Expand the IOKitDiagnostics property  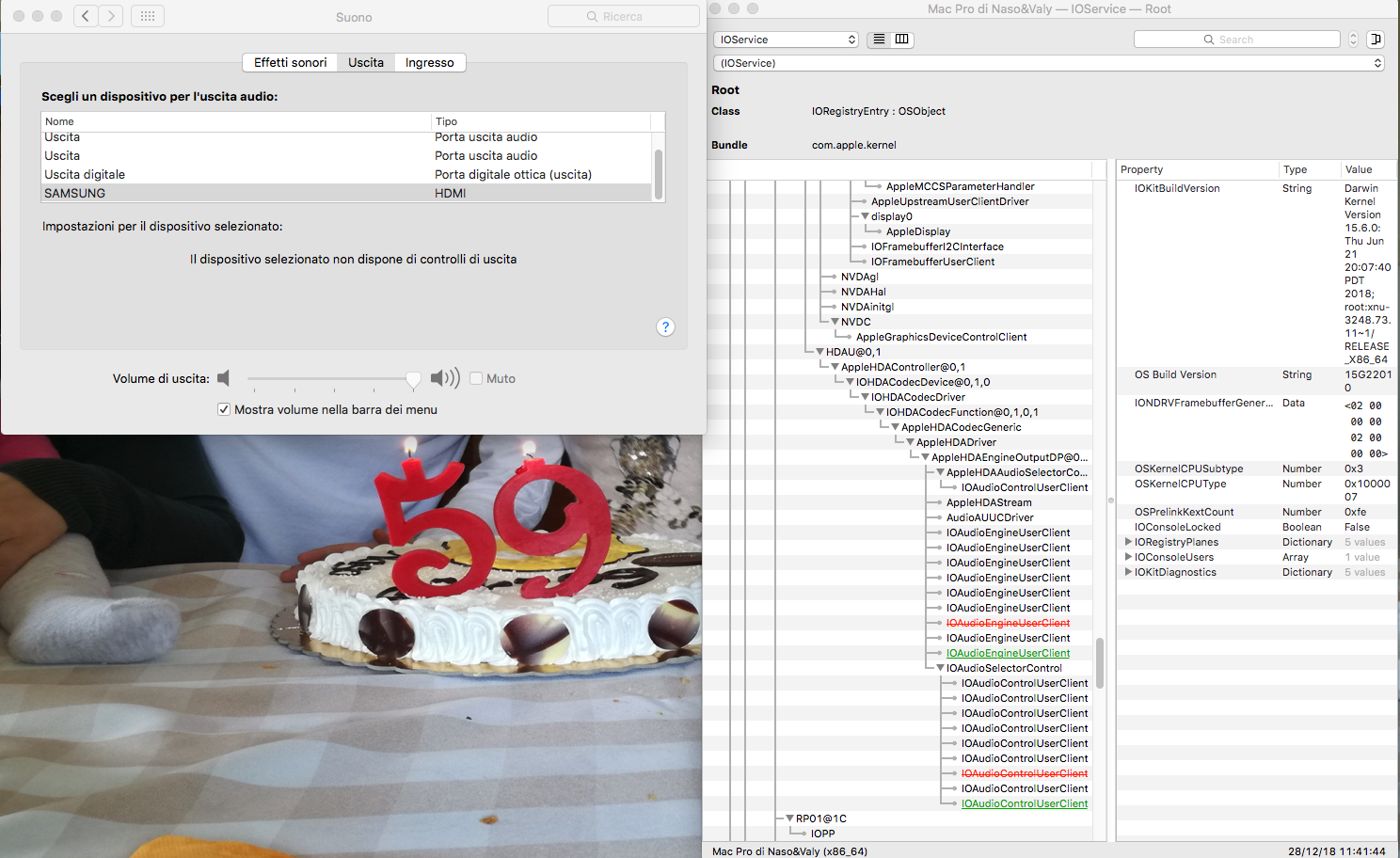click(1128, 572)
